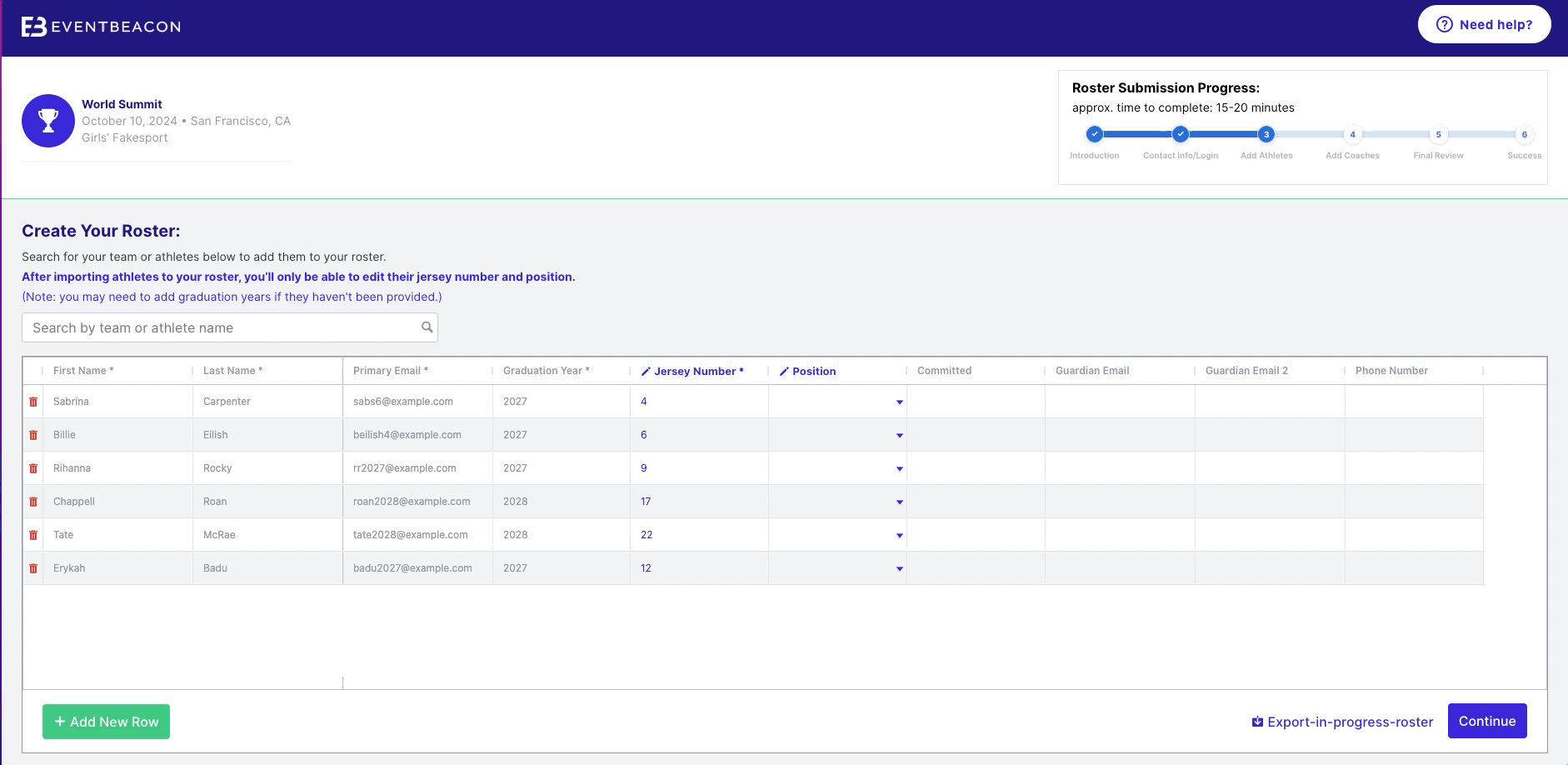
Task: Click the EventBeacon logo
Action: [101, 27]
